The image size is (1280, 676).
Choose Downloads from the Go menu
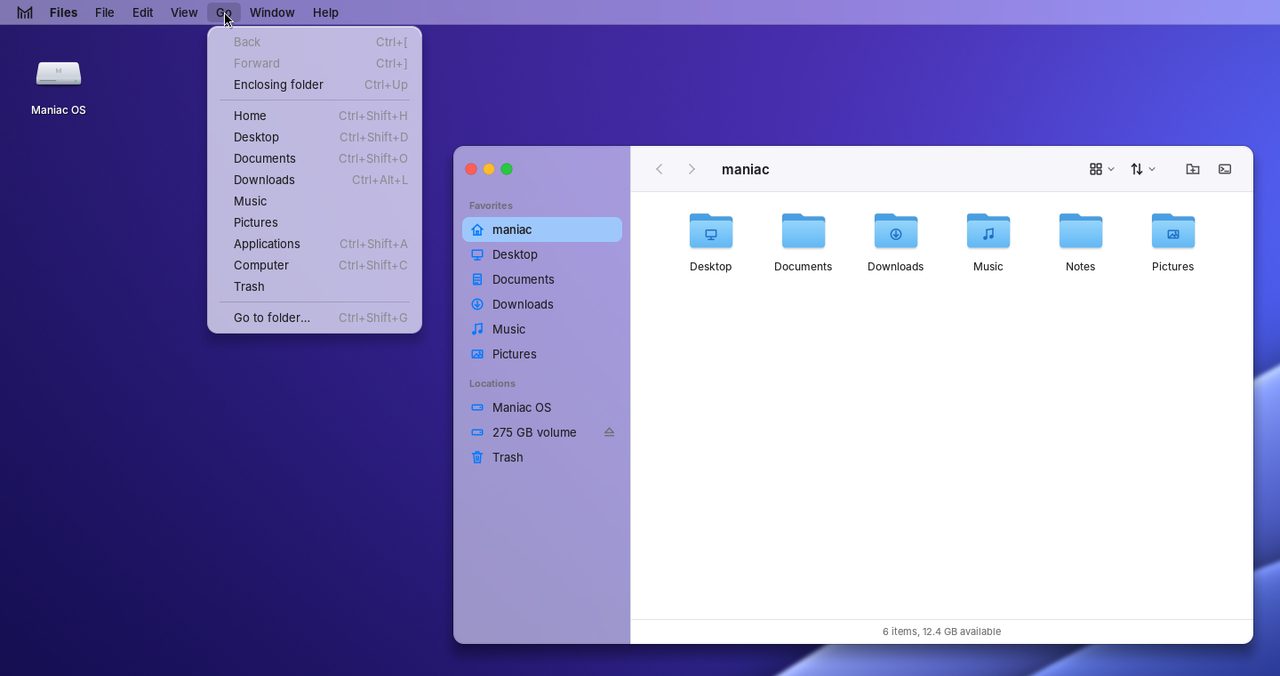coord(314,180)
